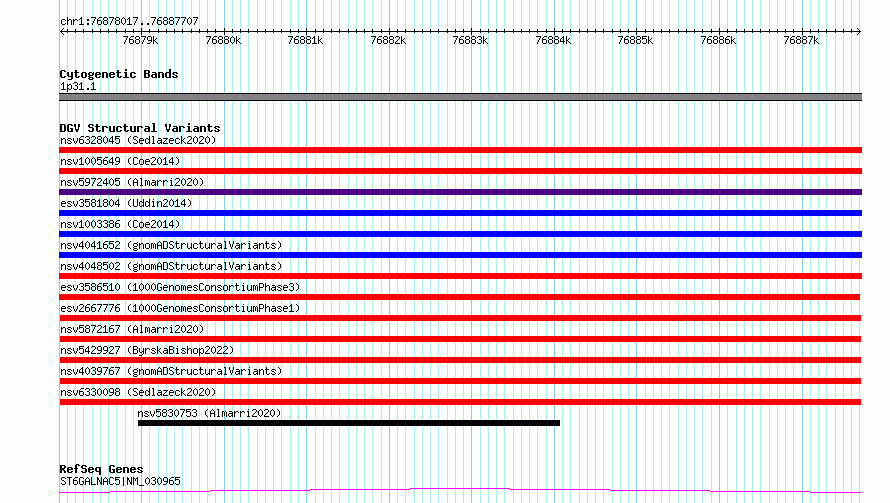This screenshot has height=503, width=890.
Task: Open variant nsv5872167 (Almarri2020) label
Action: pyautogui.click(x=132, y=329)
